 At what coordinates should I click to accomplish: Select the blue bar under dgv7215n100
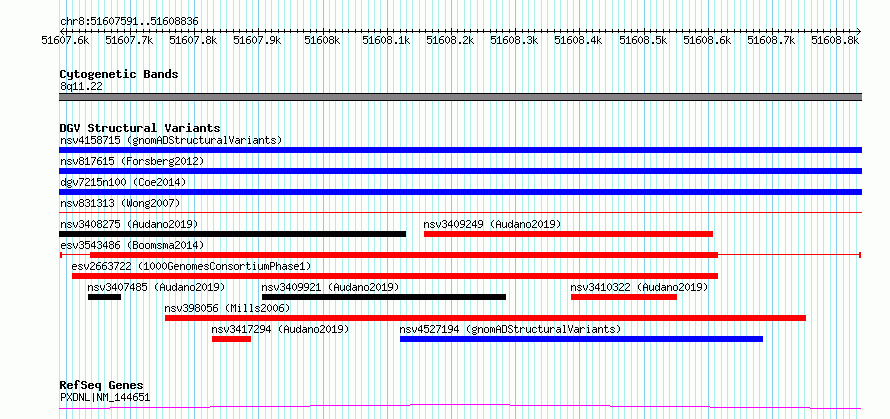(x=460, y=192)
